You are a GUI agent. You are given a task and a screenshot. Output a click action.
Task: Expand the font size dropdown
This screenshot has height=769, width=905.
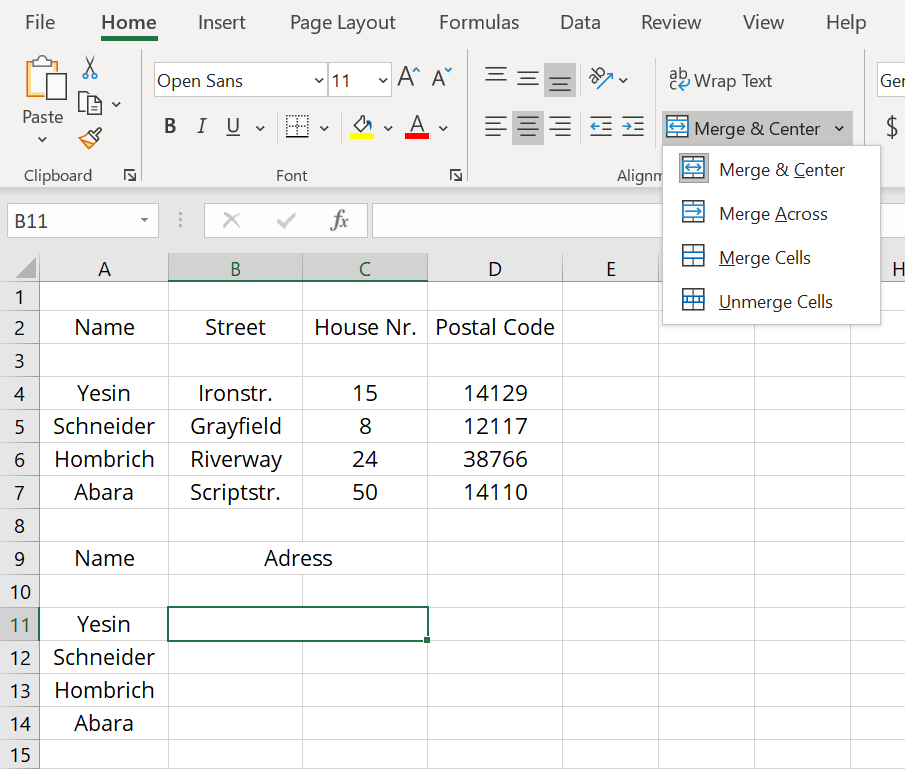[x=383, y=81]
